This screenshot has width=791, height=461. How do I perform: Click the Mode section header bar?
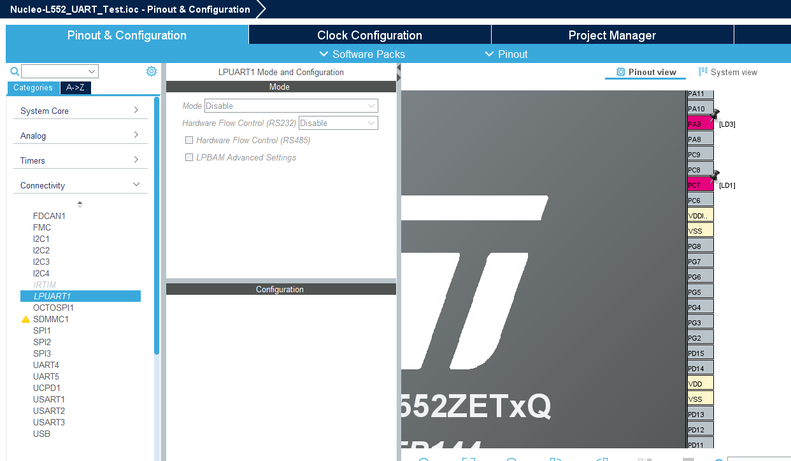click(281, 87)
